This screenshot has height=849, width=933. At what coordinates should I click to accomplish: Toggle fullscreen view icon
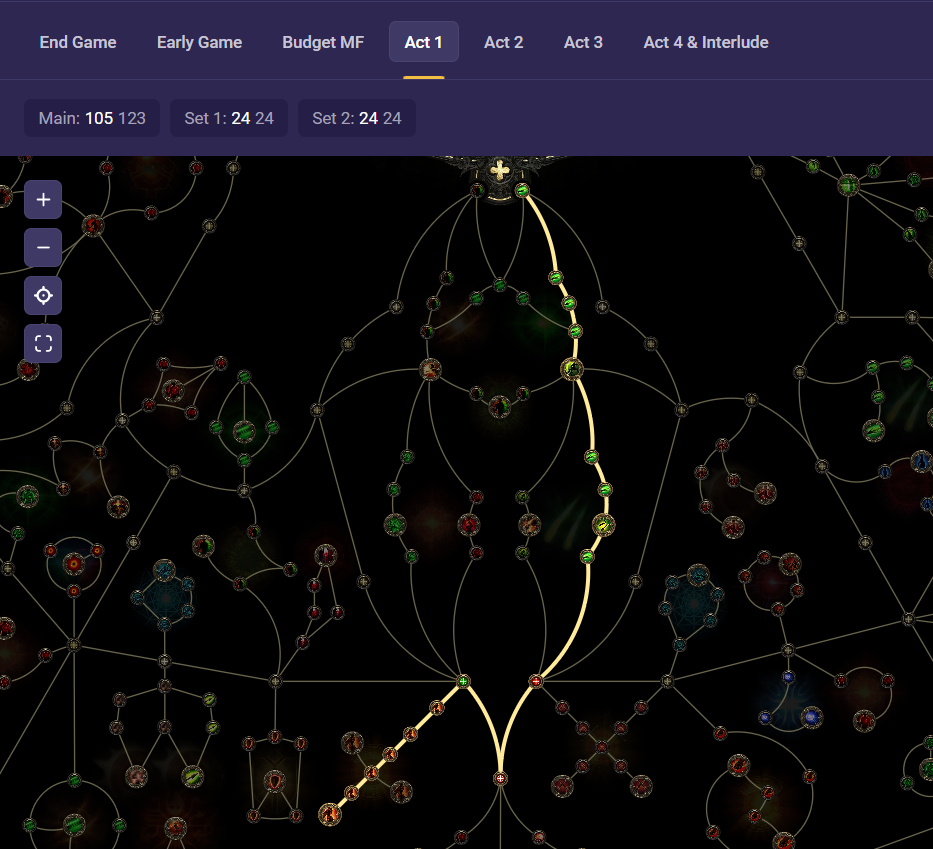[x=43, y=344]
